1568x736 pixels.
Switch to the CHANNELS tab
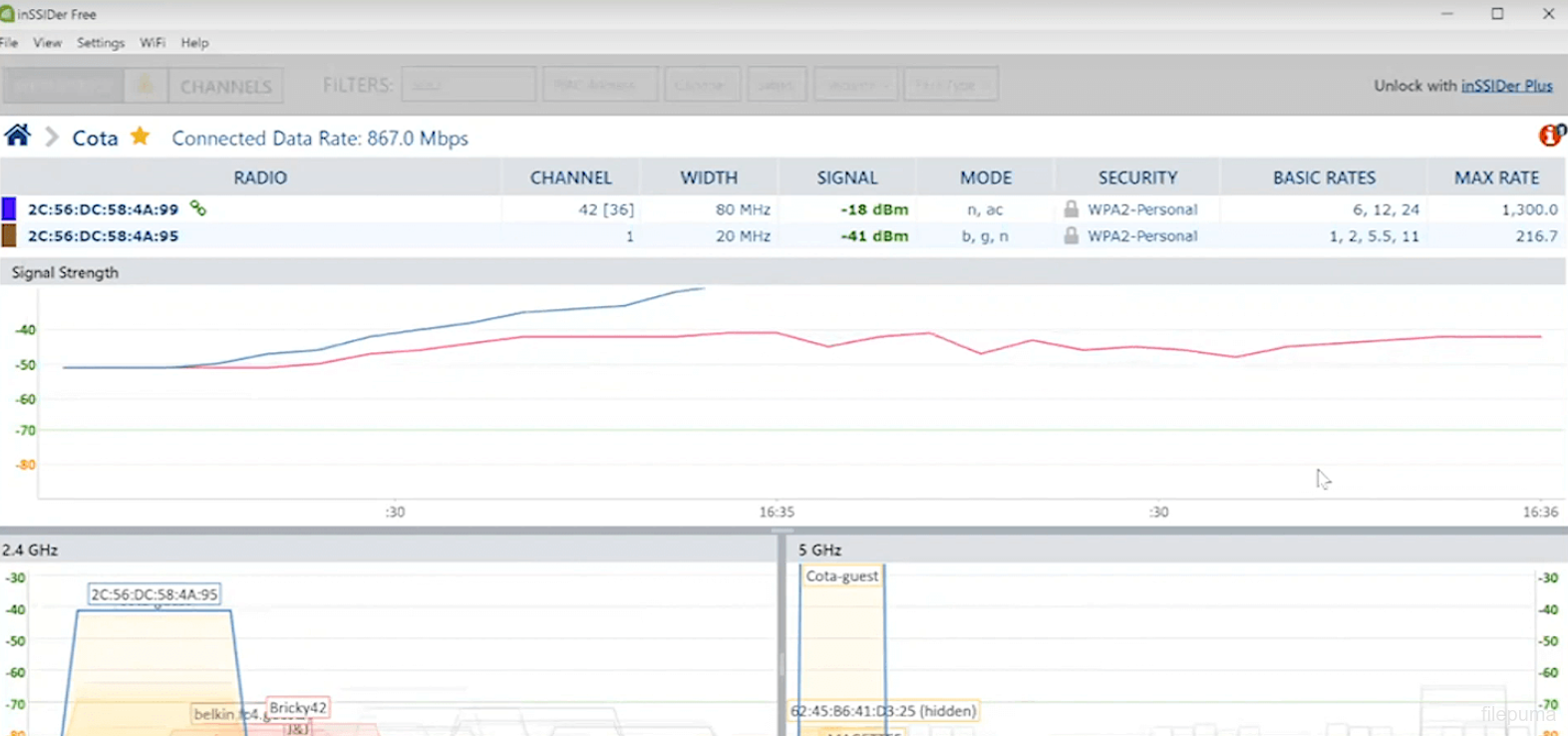[226, 87]
